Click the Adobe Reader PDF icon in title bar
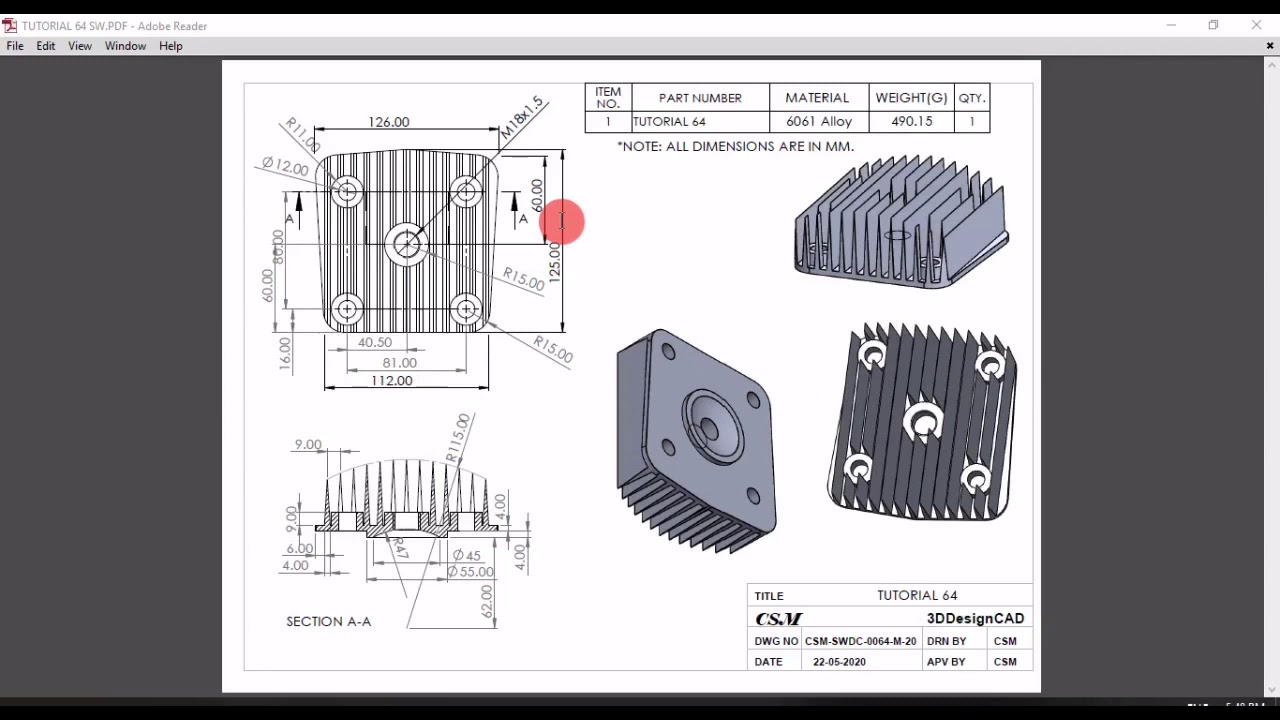The image size is (1280, 720). coord(10,25)
